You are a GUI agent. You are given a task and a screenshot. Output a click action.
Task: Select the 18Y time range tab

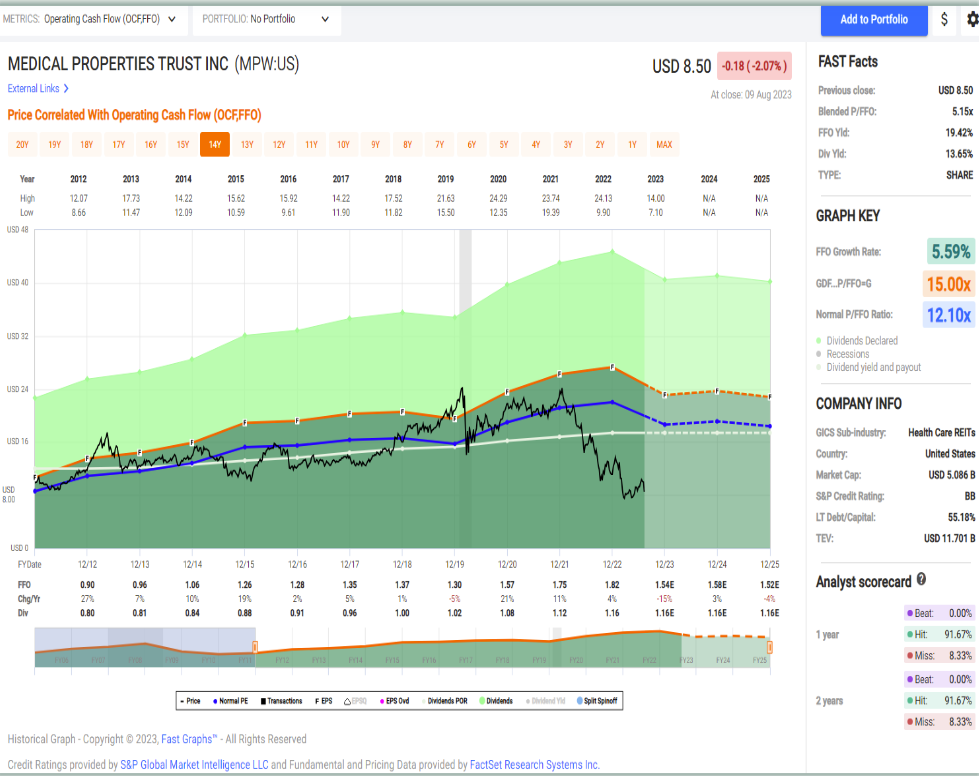pyautogui.click(x=87, y=144)
